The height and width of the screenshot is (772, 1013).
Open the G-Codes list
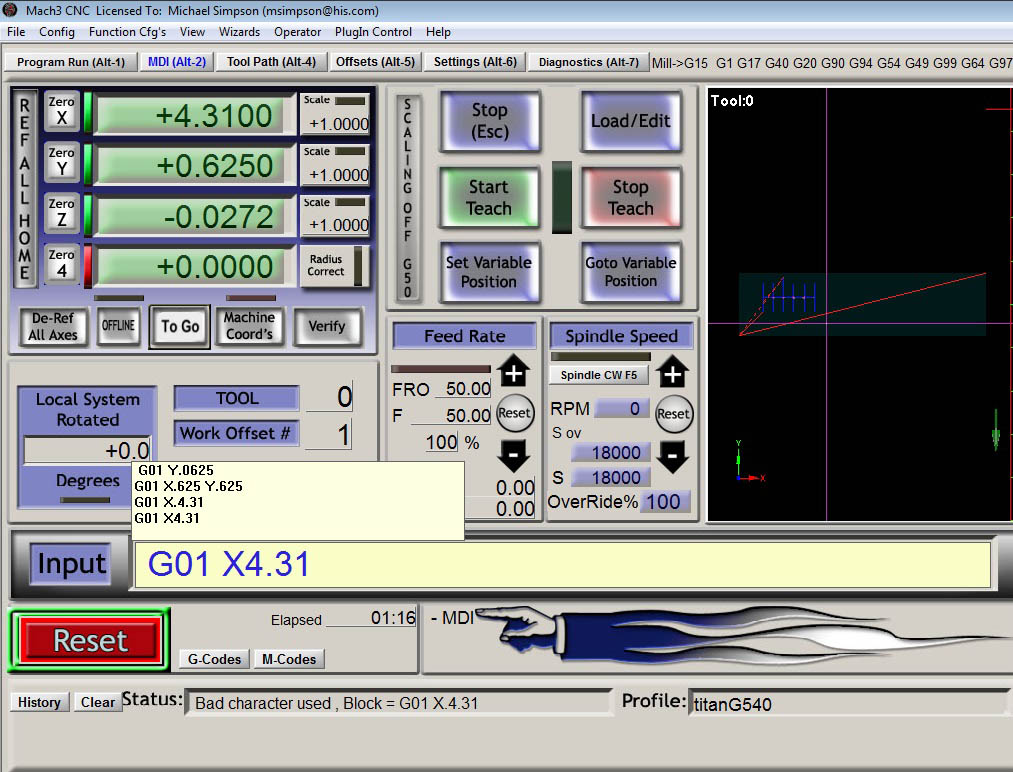pos(214,659)
